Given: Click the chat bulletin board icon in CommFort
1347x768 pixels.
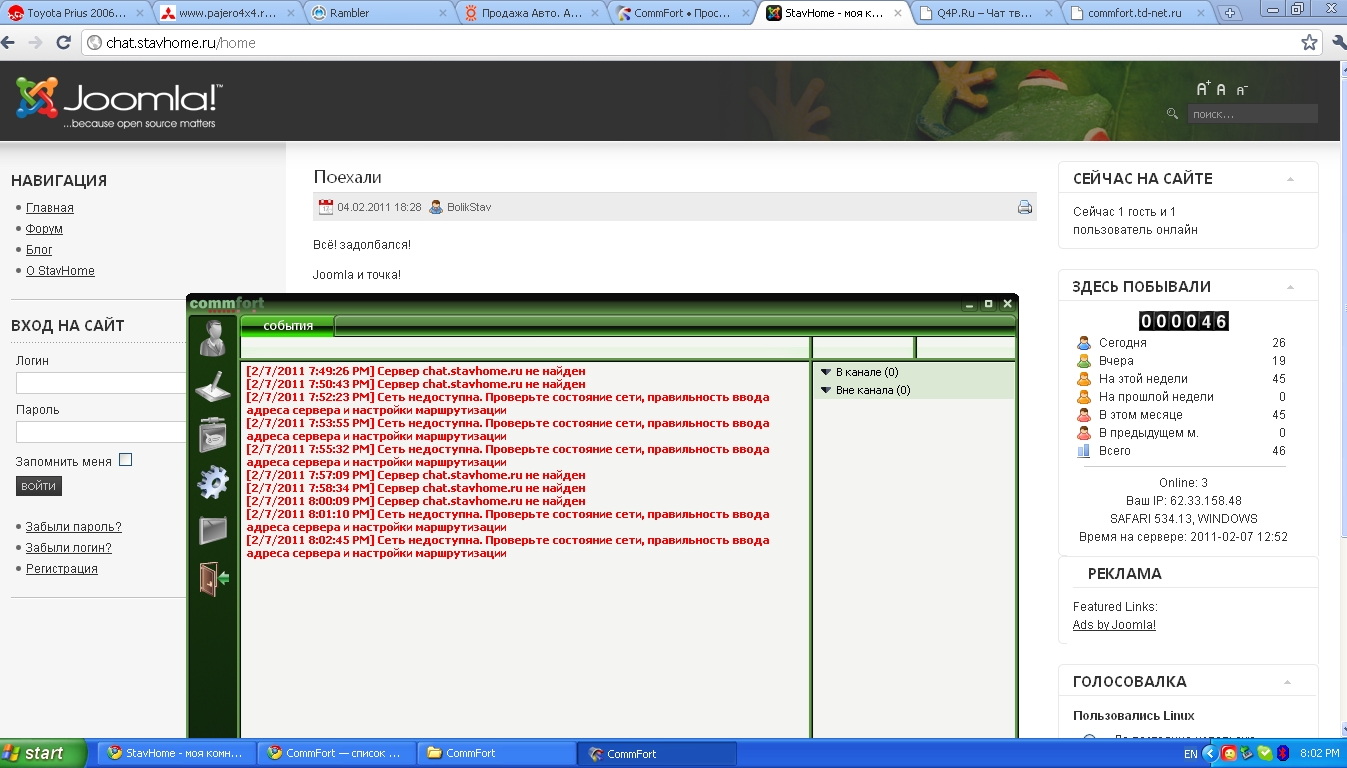Looking at the screenshot, I should click(213, 434).
